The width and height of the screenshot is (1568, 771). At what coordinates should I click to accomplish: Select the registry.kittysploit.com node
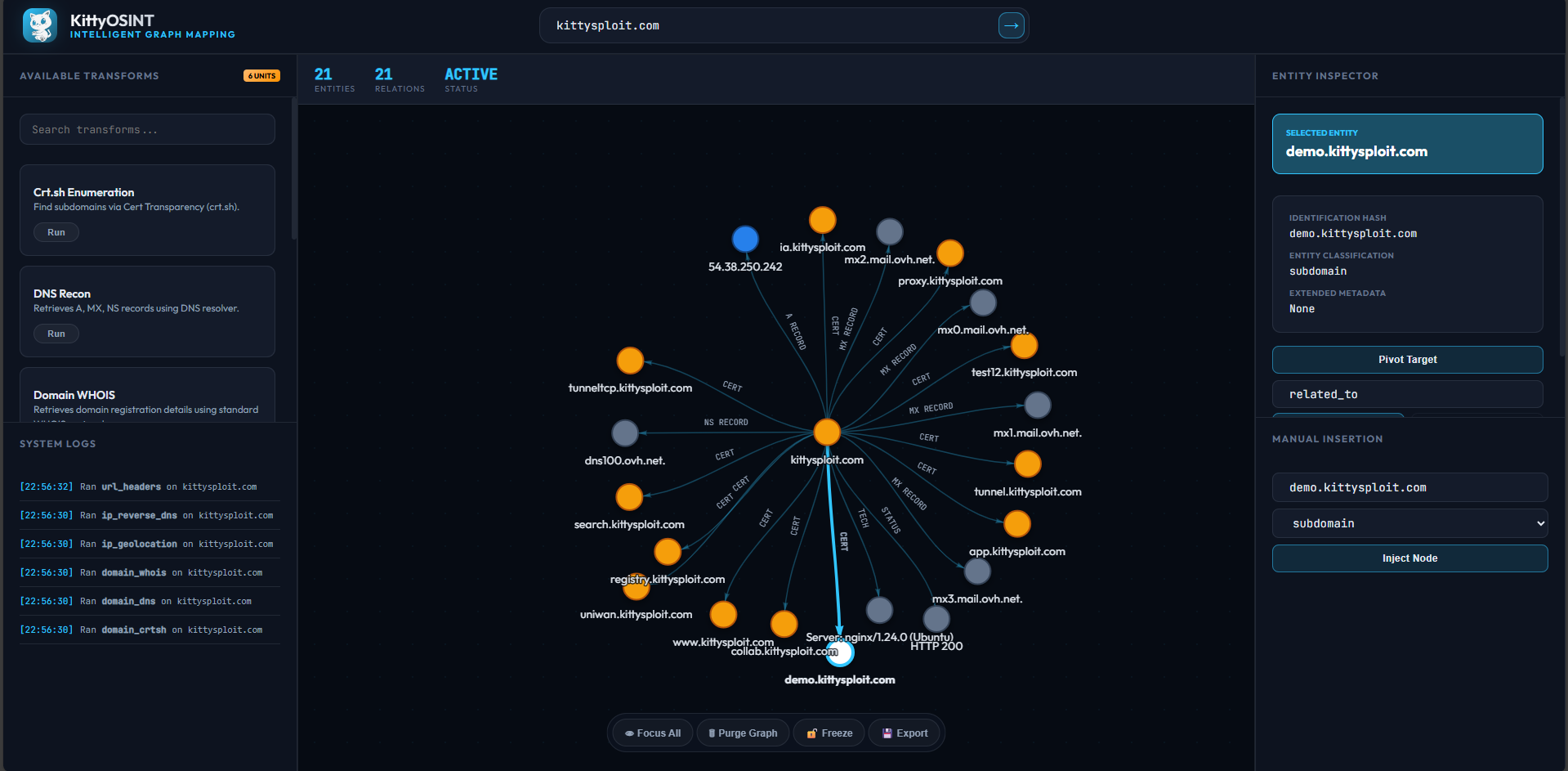[x=668, y=552]
